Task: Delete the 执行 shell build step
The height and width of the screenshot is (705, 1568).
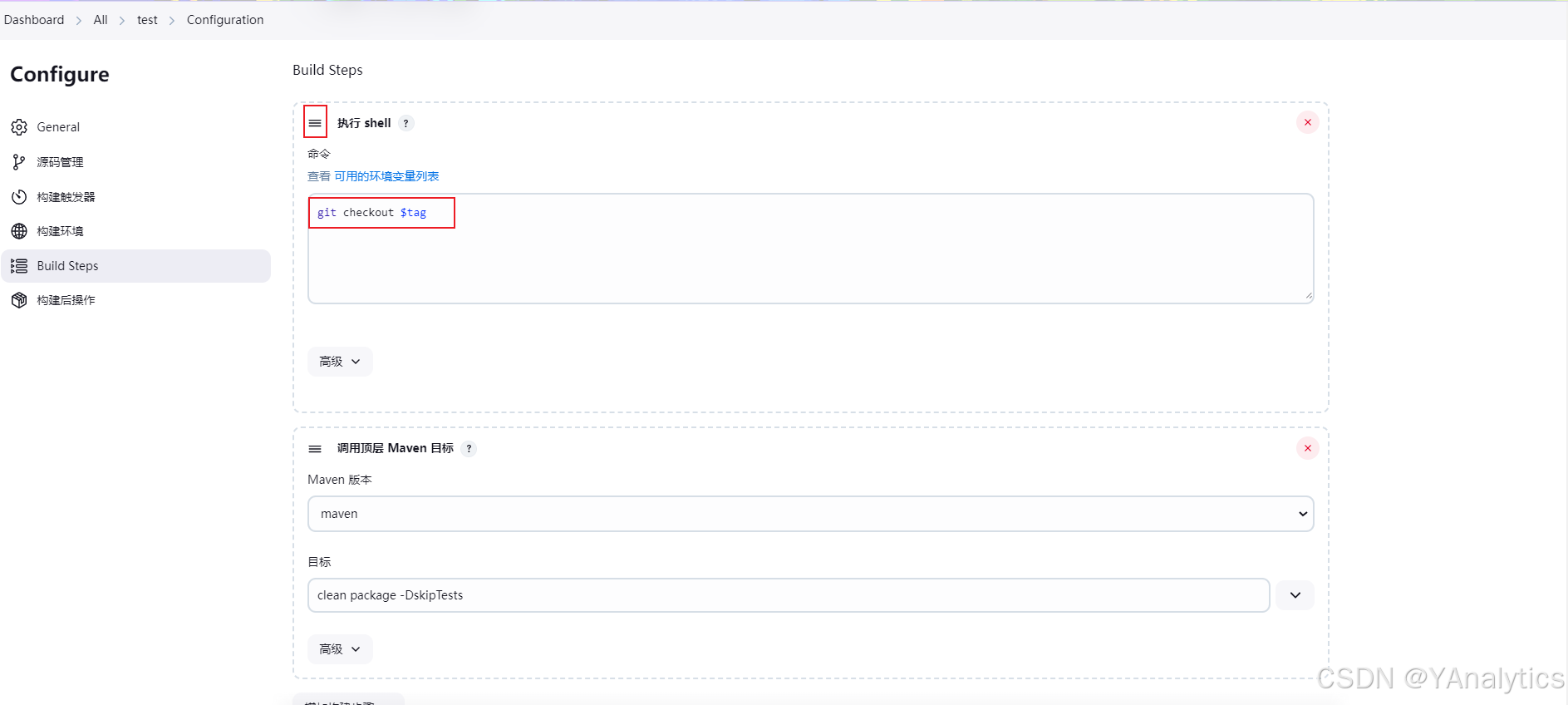Action: [1308, 122]
